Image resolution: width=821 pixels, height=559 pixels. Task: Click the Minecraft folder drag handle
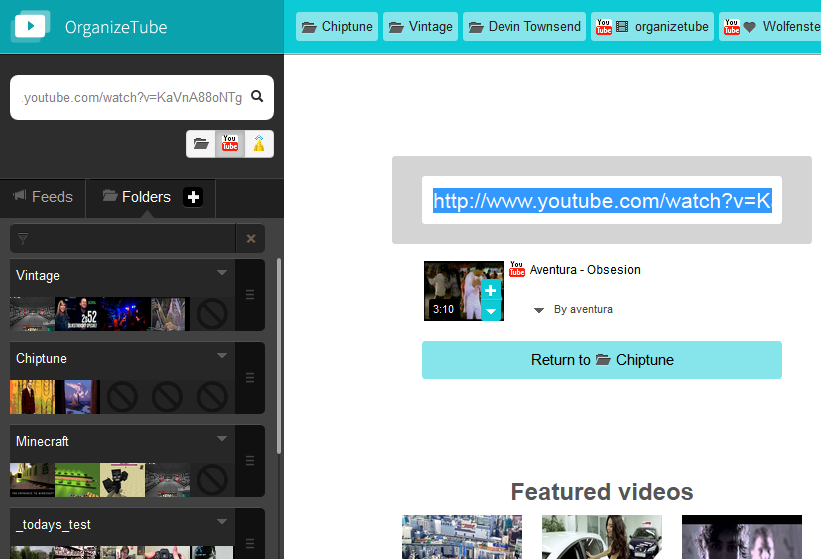250,461
